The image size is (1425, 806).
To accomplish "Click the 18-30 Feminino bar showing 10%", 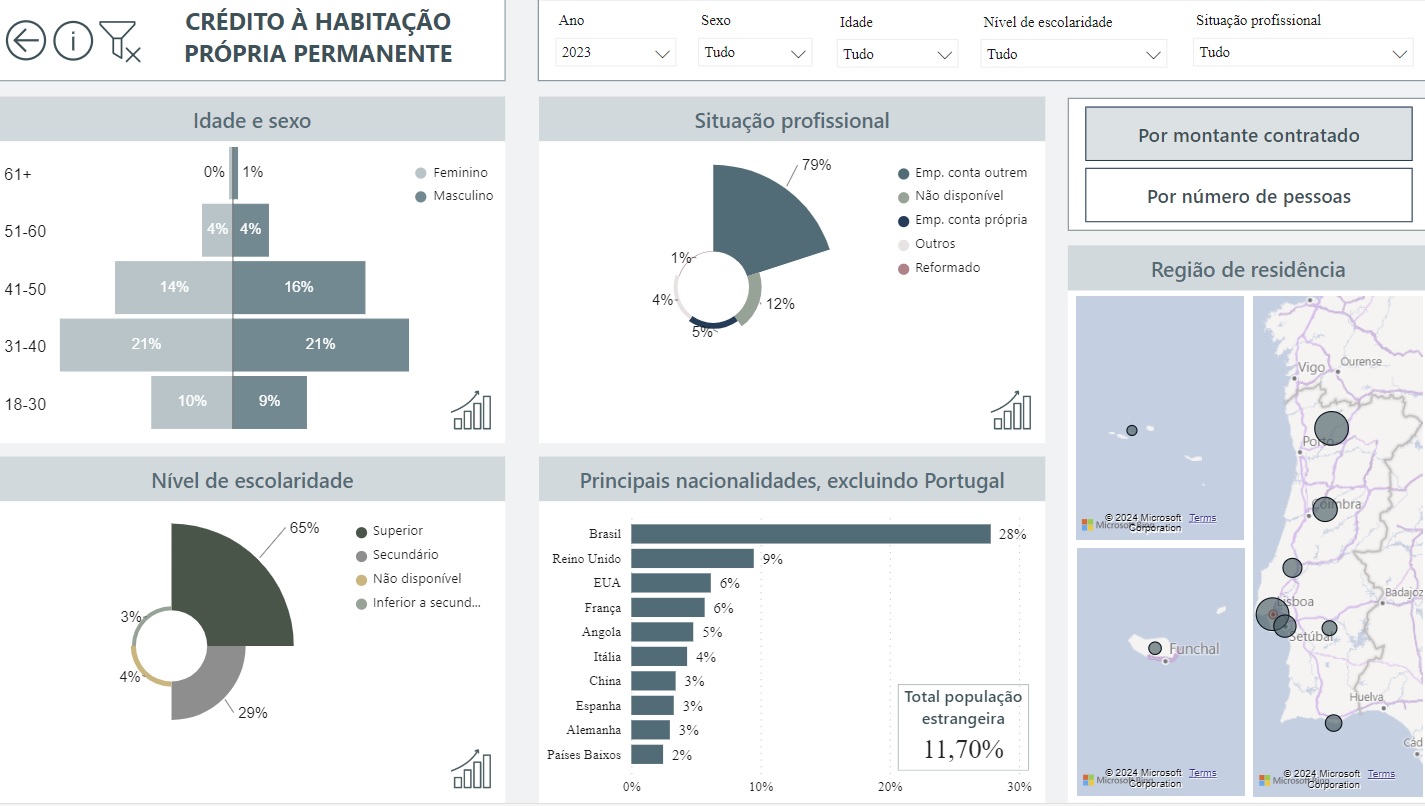I will tap(192, 402).
